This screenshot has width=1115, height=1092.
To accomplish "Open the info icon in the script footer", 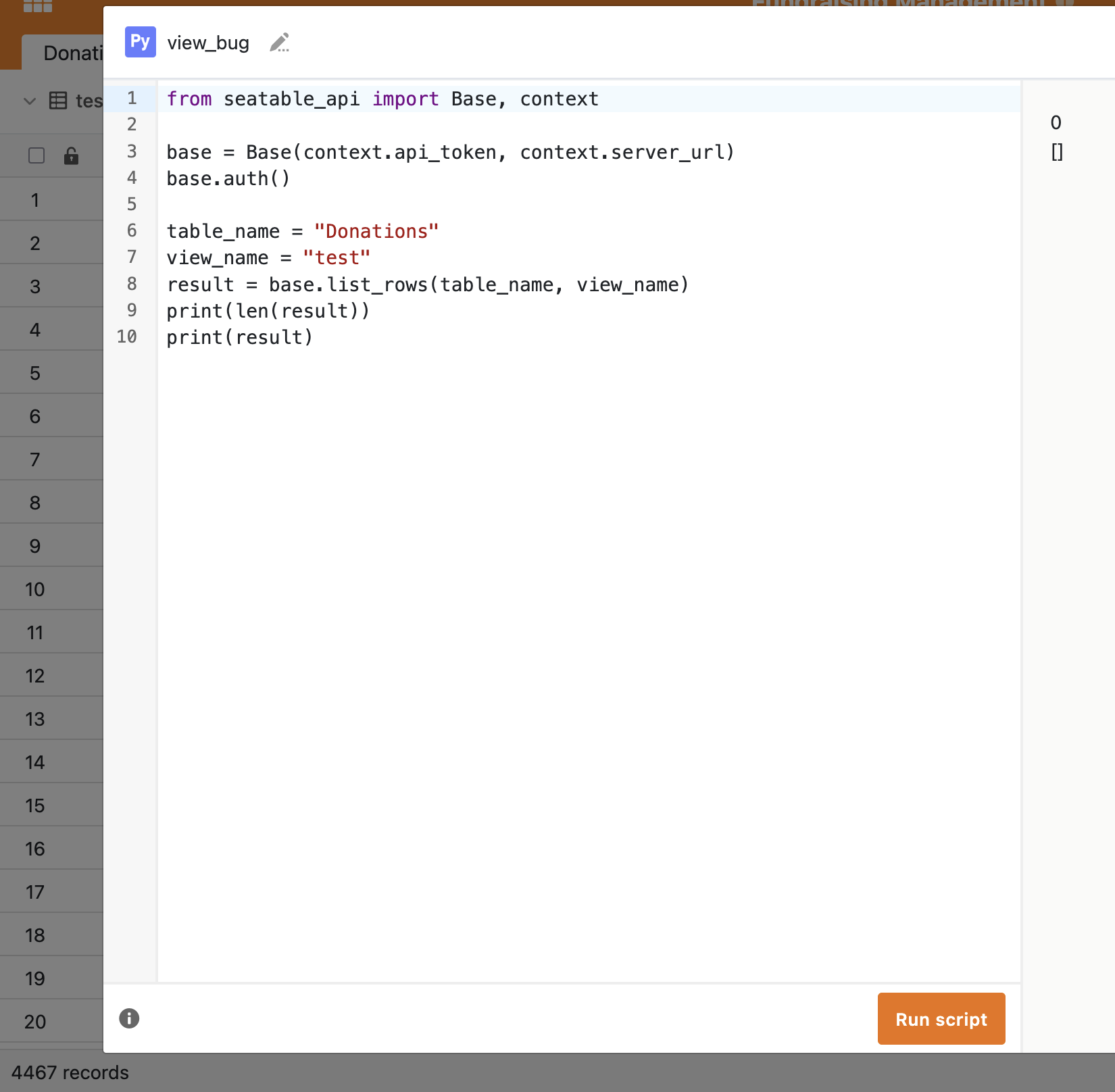I will tap(129, 1018).
